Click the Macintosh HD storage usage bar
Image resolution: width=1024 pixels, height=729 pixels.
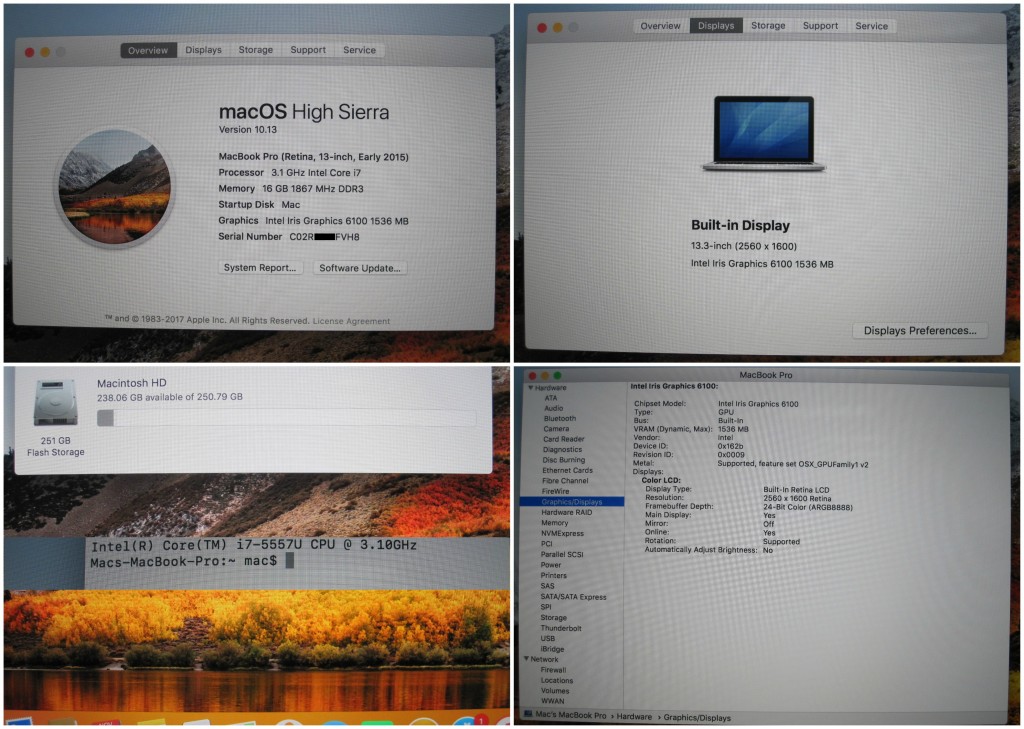pyautogui.click(x=286, y=418)
